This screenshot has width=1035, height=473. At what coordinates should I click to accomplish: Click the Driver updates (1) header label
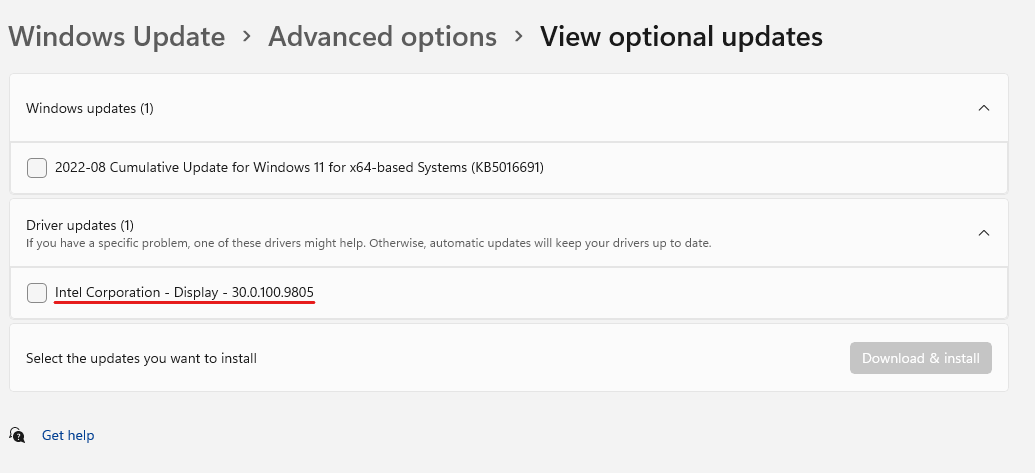pyautogui.click(x=80, y=226)
